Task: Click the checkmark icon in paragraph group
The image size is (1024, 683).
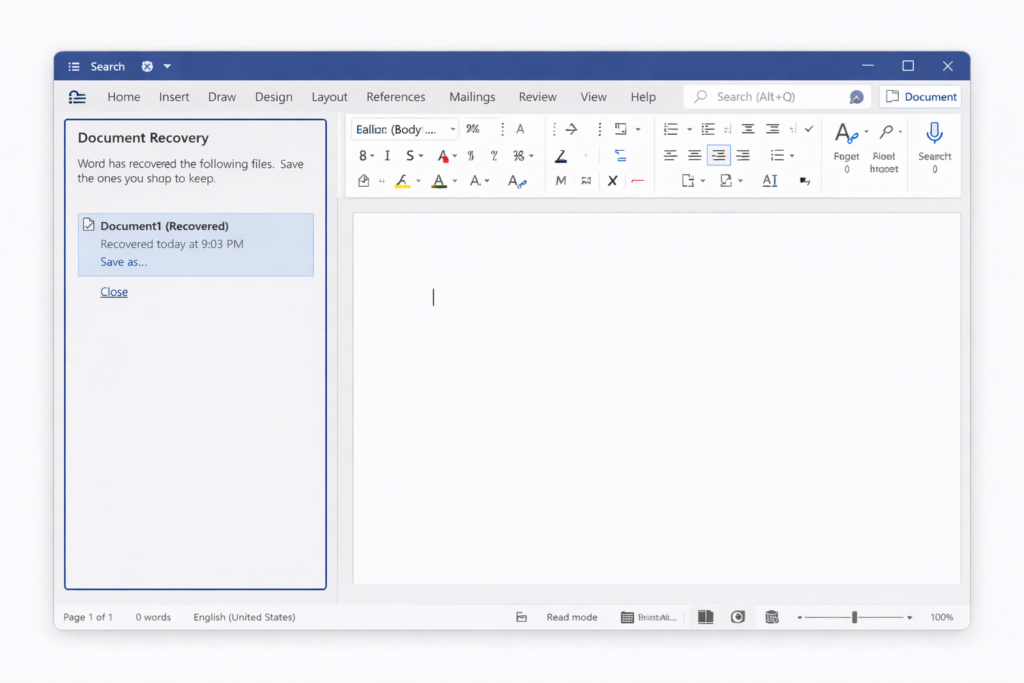Action: coord(809,129)
